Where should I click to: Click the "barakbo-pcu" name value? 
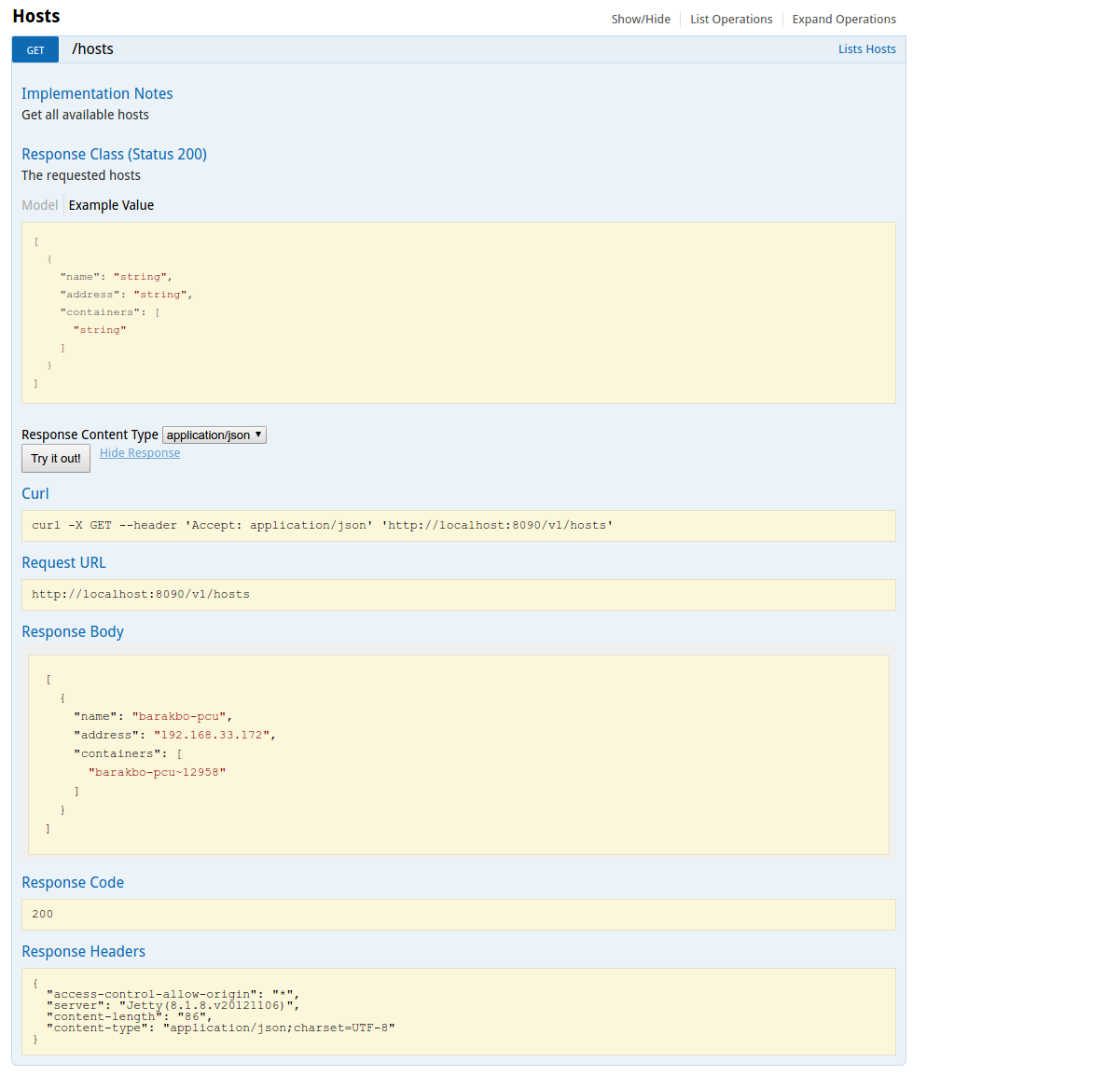pyautogui.click(x=180, y=717)
